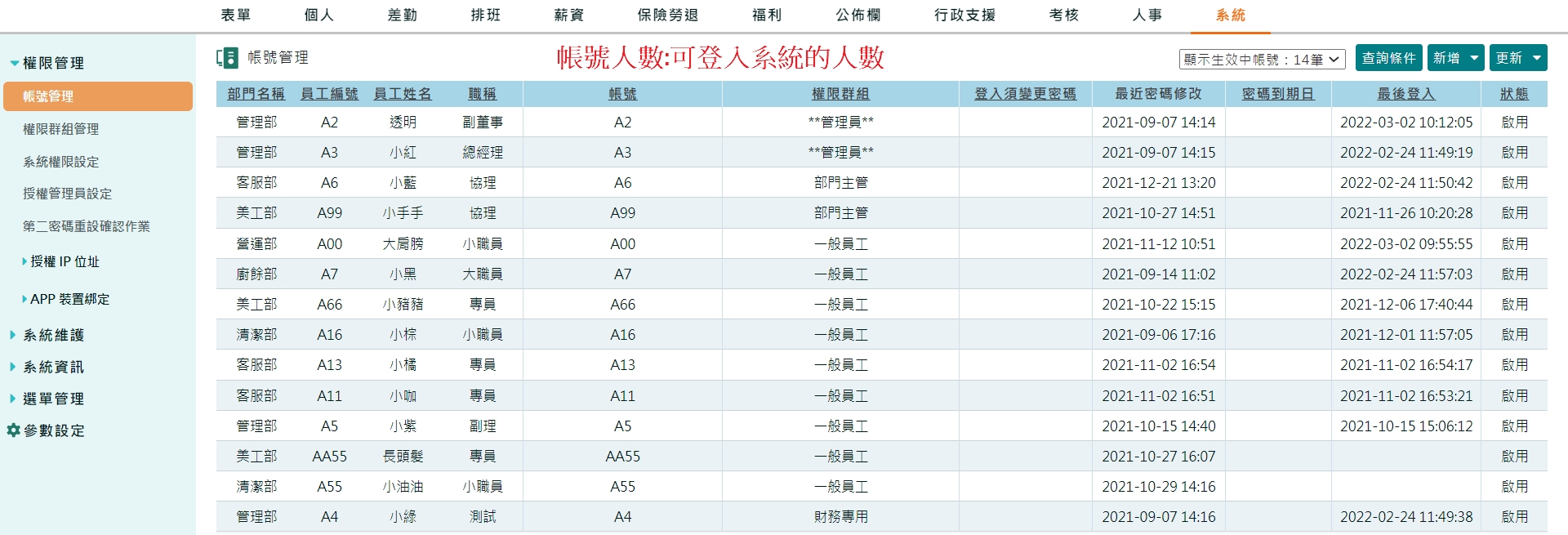
Task: Click employee name 長頭髮 in the table
Action: coord(403,457)
